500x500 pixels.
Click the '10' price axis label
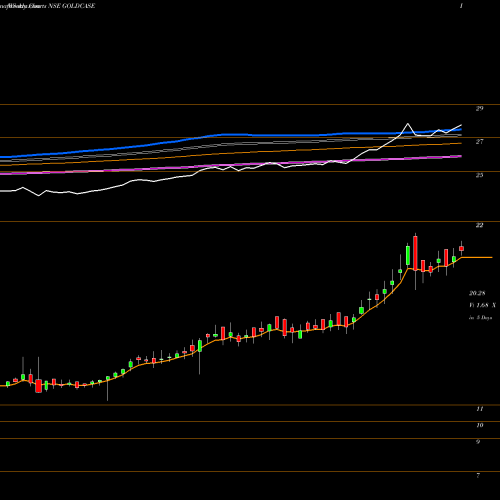pyautogui.click(x=480, y=425)
